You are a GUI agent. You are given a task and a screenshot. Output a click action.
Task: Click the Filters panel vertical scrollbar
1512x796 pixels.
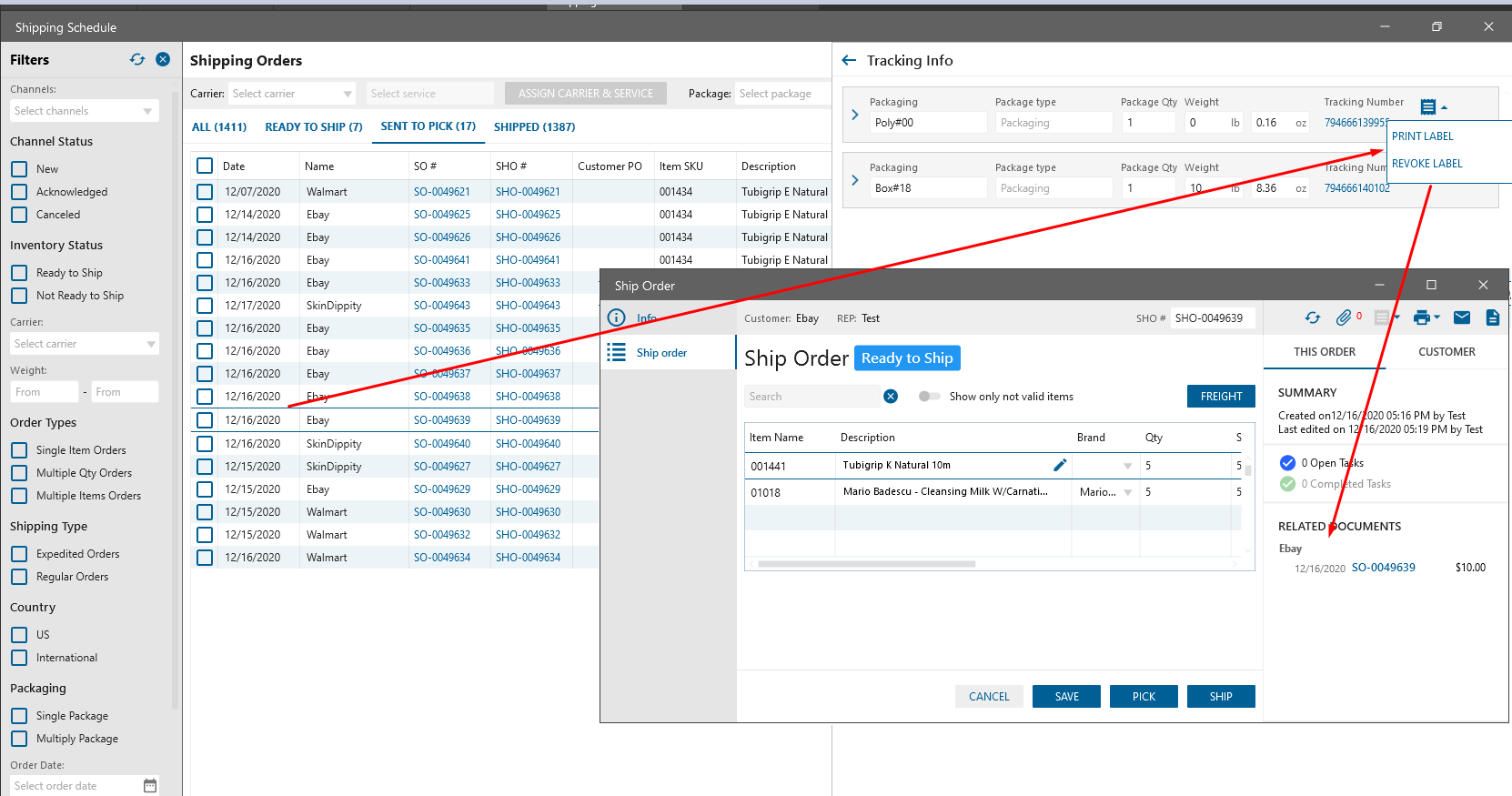tap(176, 398)
